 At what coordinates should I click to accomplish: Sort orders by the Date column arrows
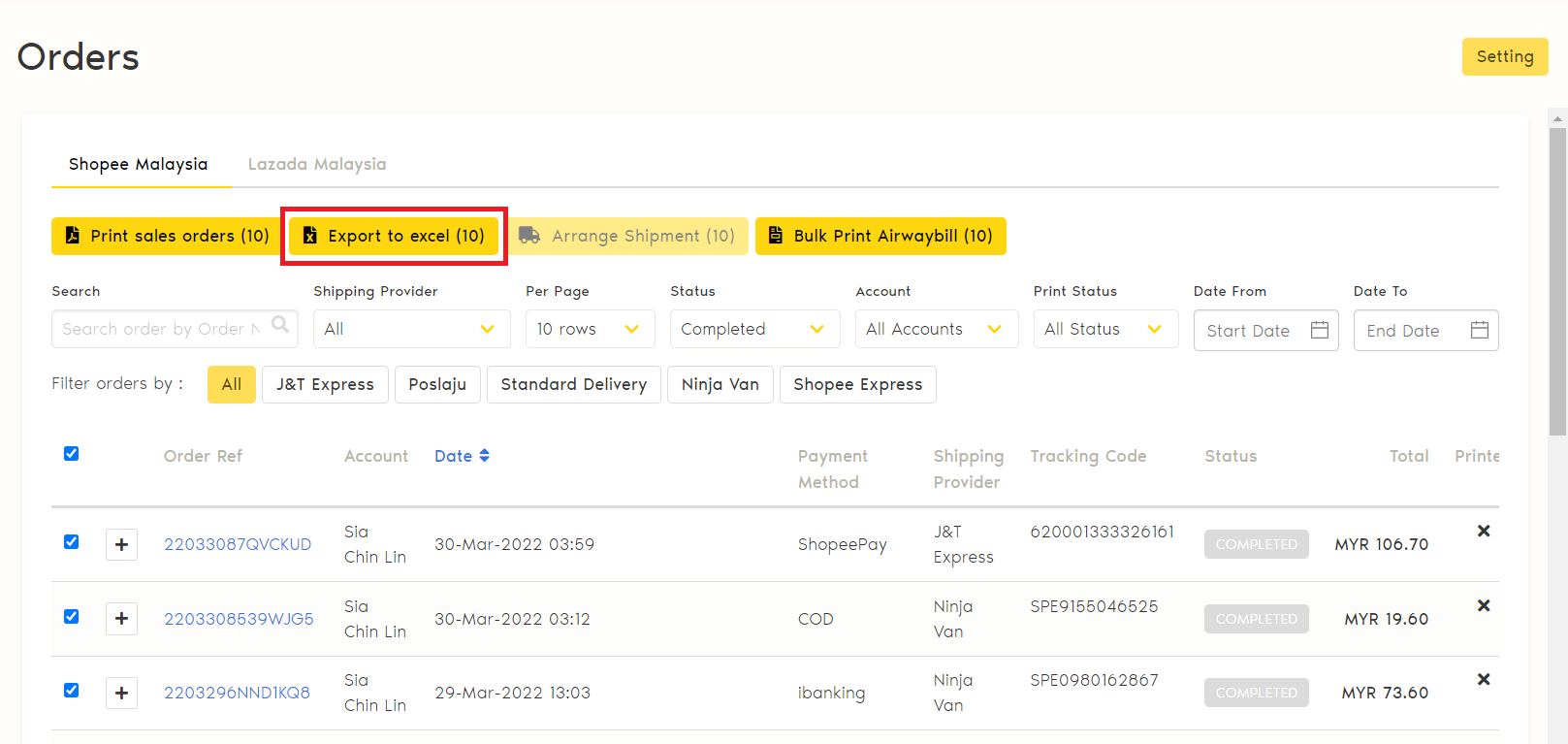pyautogui.click(x=484, y=456)
